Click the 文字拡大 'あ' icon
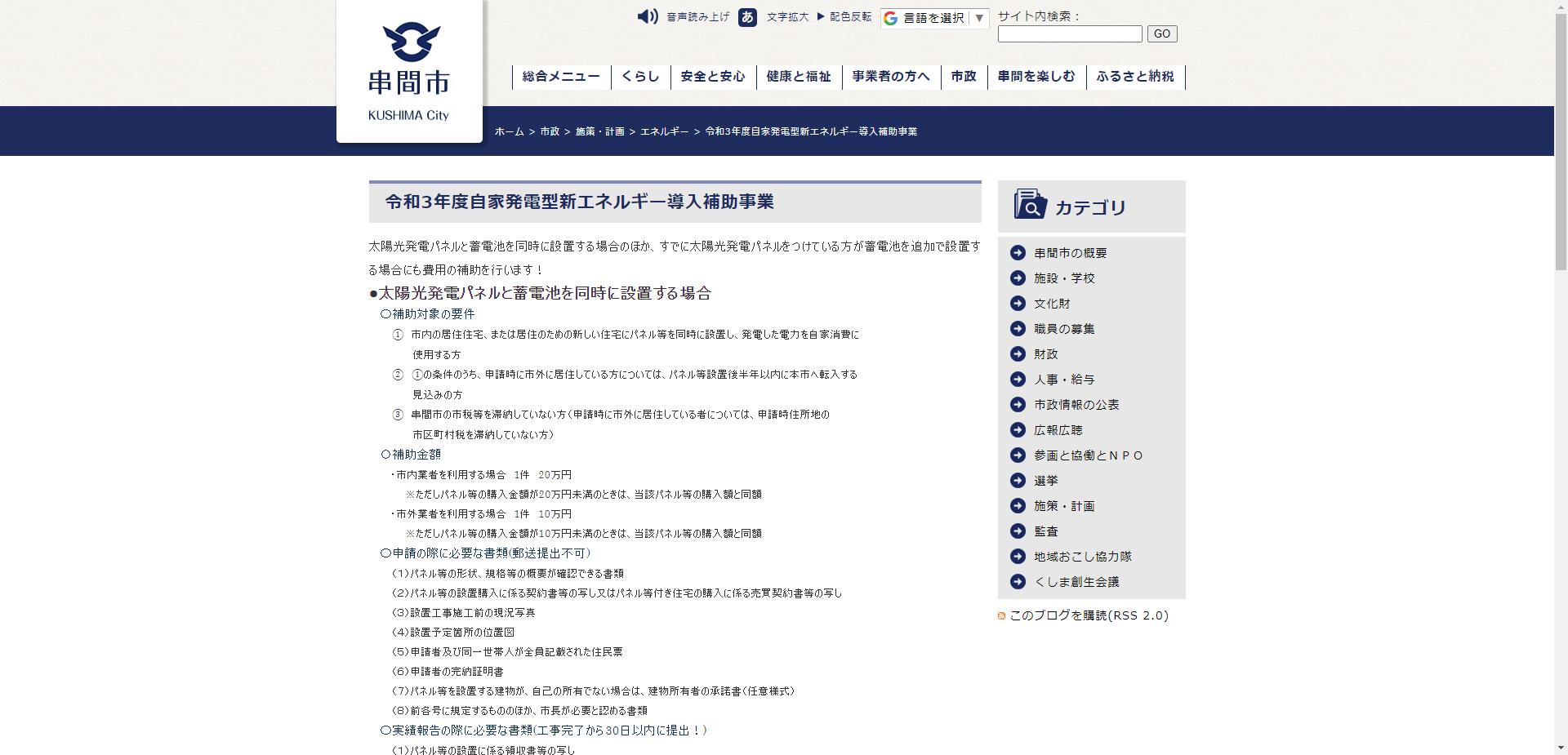Viewport: 1568px width, 755px height. coord(749,17)
